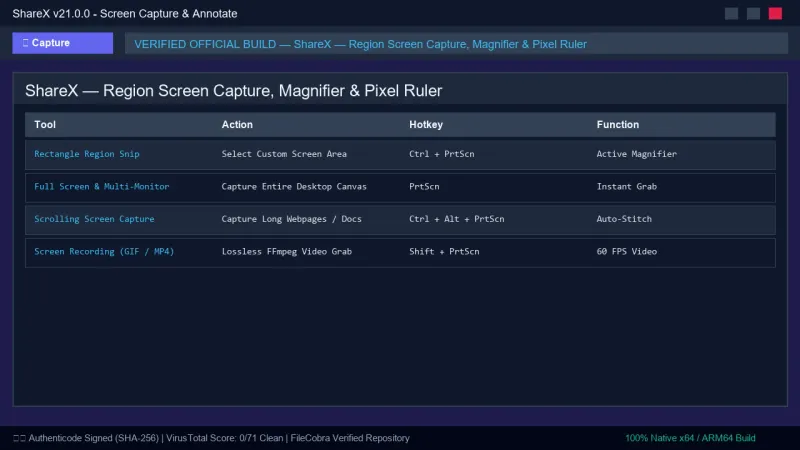Click the 'Auto-Stitch' function cell
Screen dimensions: 800x450
pos(624,219)
